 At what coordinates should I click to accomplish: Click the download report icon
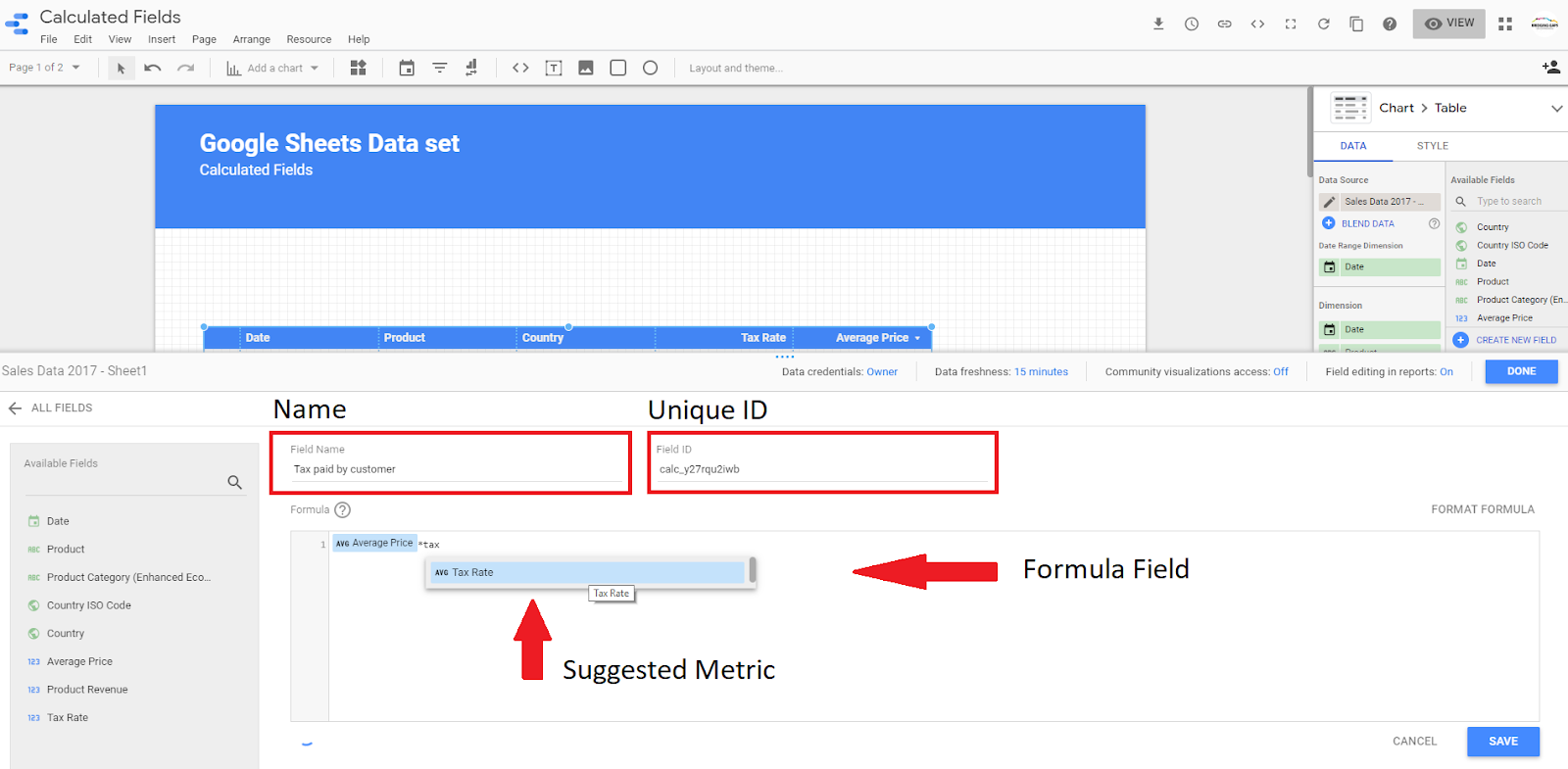[1158, 24]
